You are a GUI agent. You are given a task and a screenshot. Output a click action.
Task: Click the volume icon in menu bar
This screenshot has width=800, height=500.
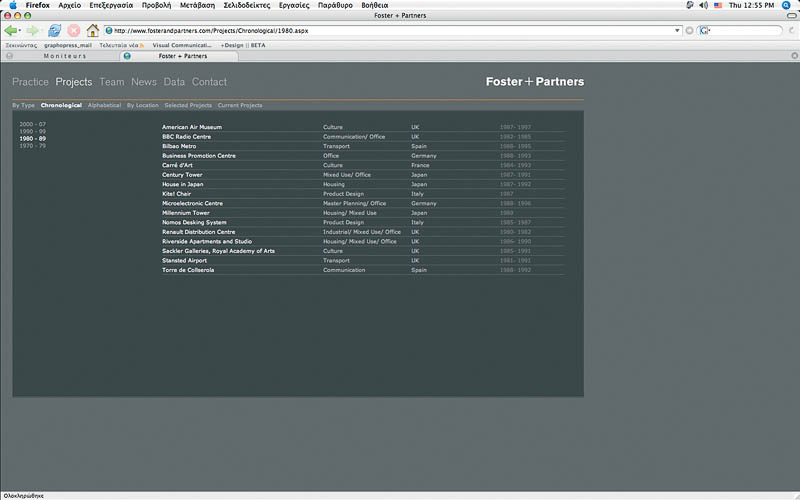[704, 5]
